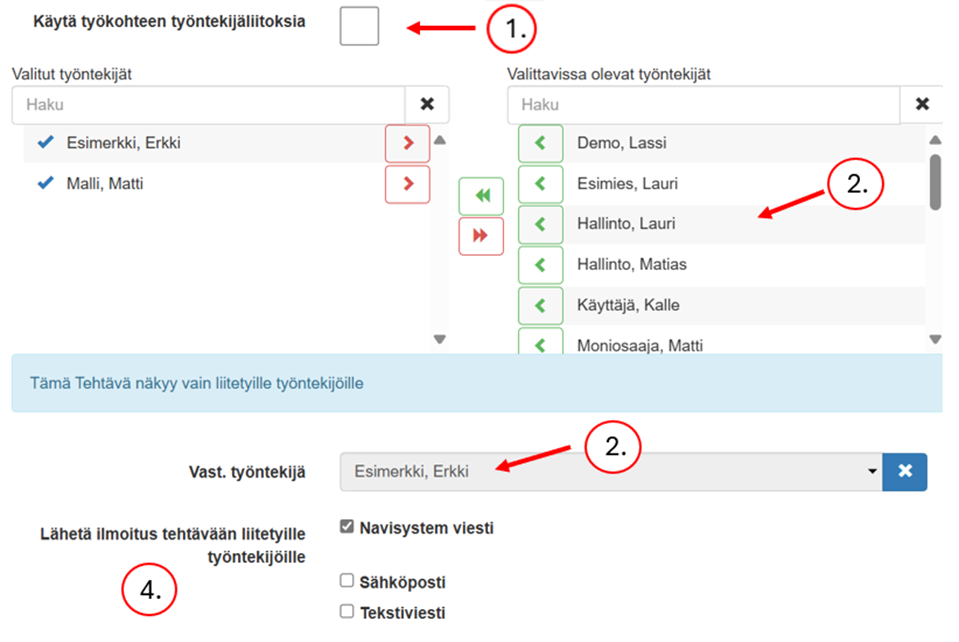The image size is (959, 642).
Task: Add Demo, Lassi with green arrow
Action: coord(540,144)
